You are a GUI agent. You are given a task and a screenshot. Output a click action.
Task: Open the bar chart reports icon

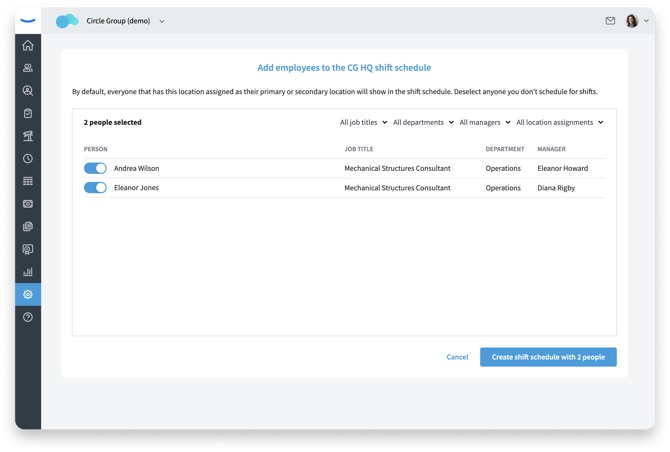click(28, 272)
